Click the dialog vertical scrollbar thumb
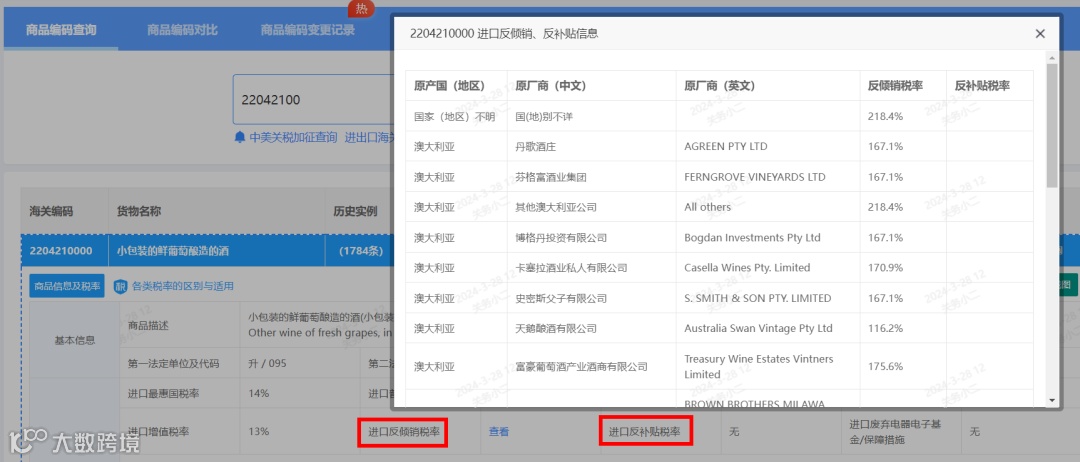 [1051, 125]
